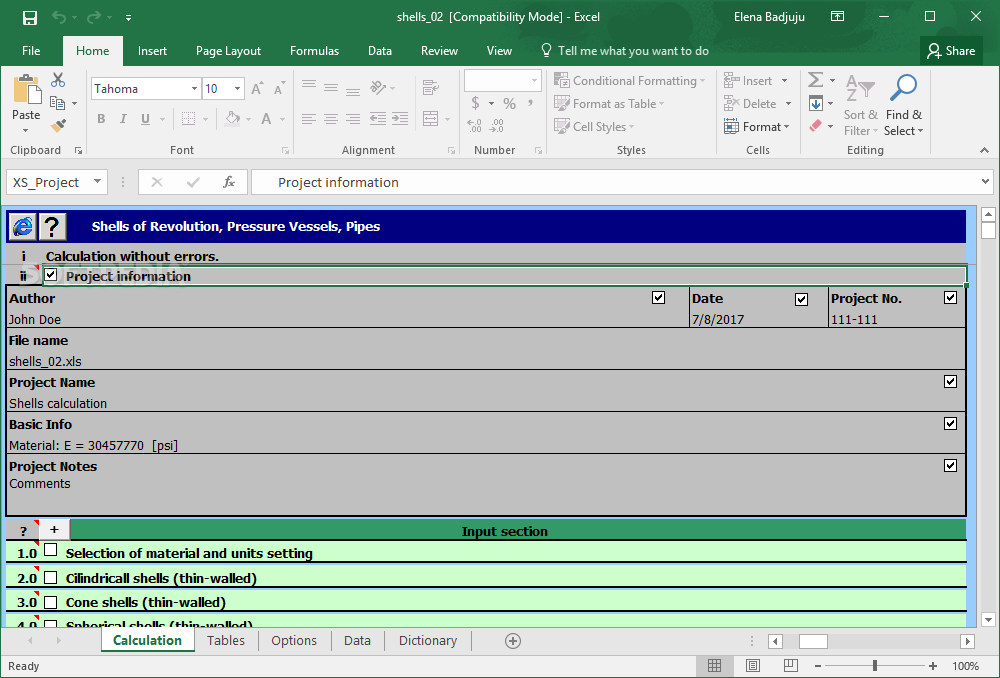Image resolution: width=1000 pixels, height=678 pixels.
Task: Uncheck the Project information checkbox
Action: coord(51,275)
